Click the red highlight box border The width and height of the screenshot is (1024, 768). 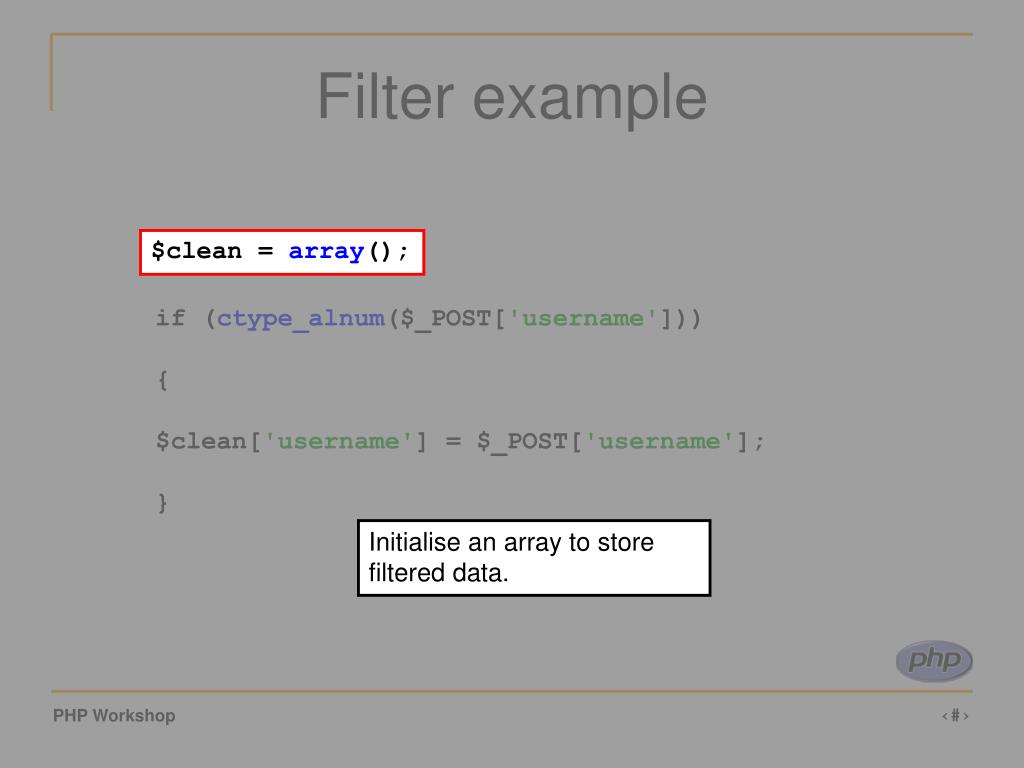(281, 231)
